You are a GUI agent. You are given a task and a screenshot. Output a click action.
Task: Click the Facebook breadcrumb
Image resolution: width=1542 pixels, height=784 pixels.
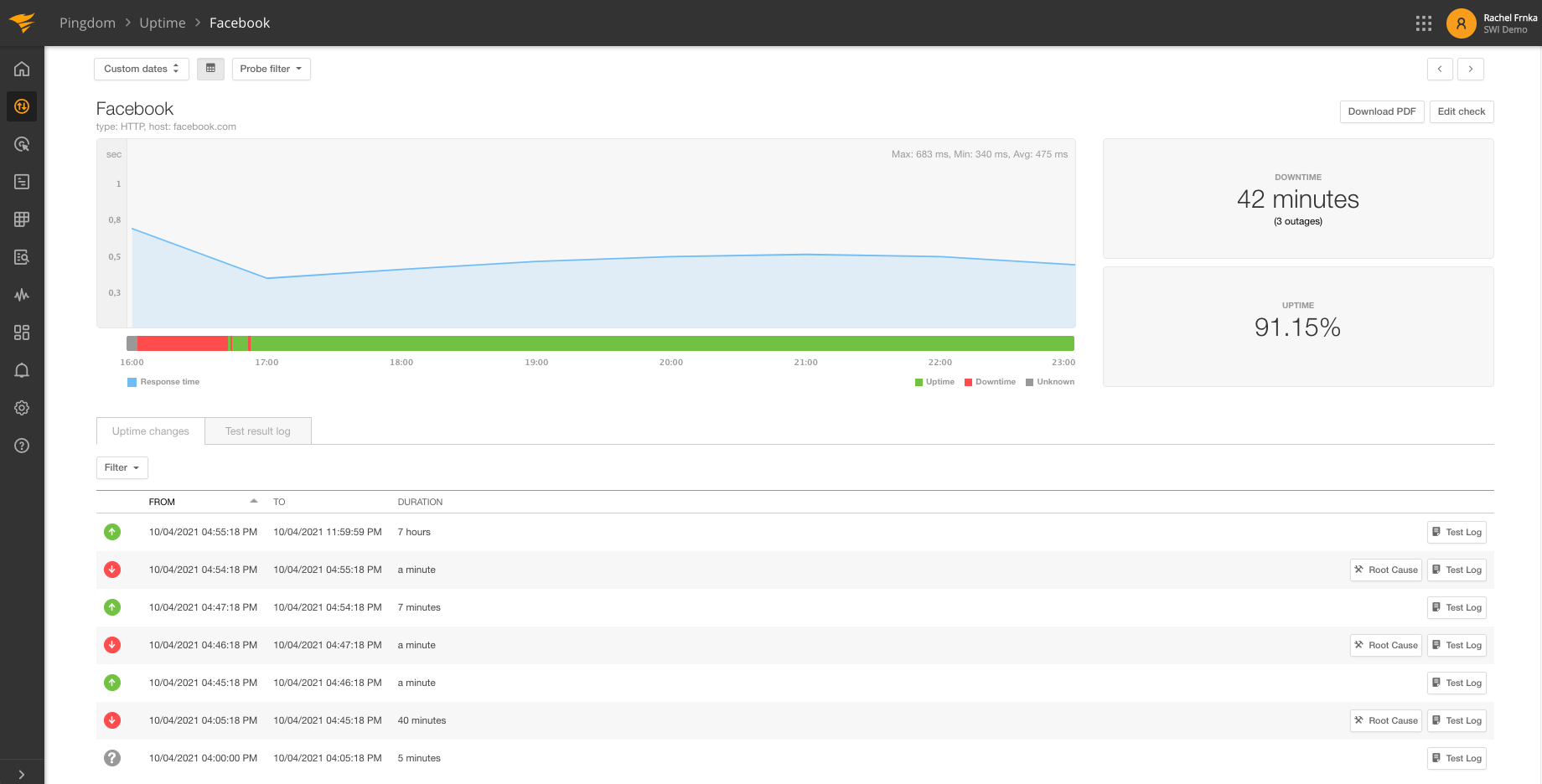240,23
